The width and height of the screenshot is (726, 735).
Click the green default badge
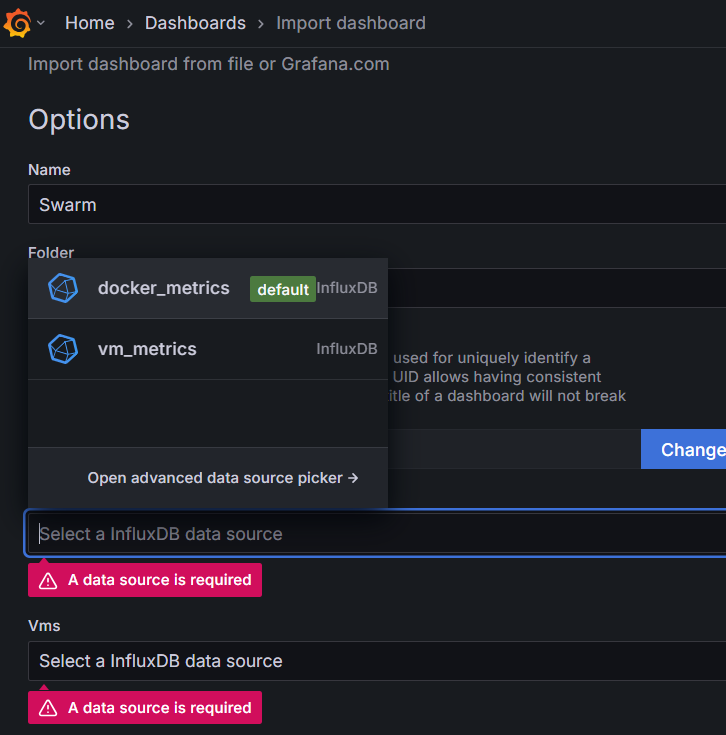pyautogui.click(x=283, y=289)
